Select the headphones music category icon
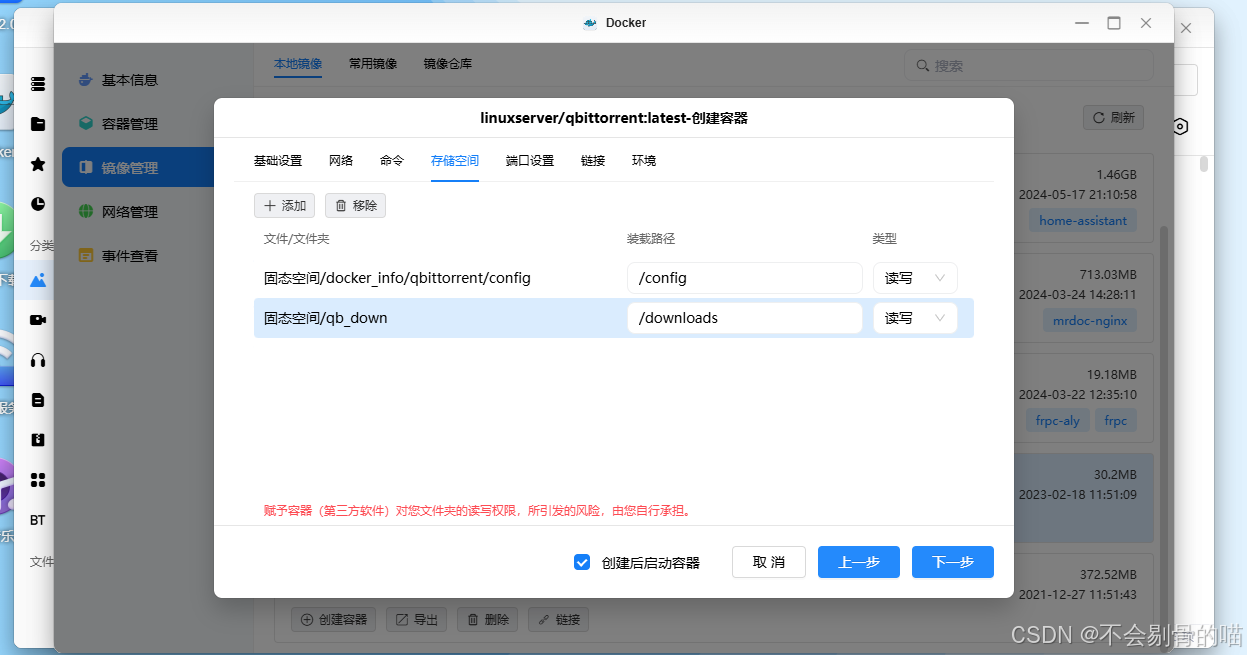 (x=38, y=360)
